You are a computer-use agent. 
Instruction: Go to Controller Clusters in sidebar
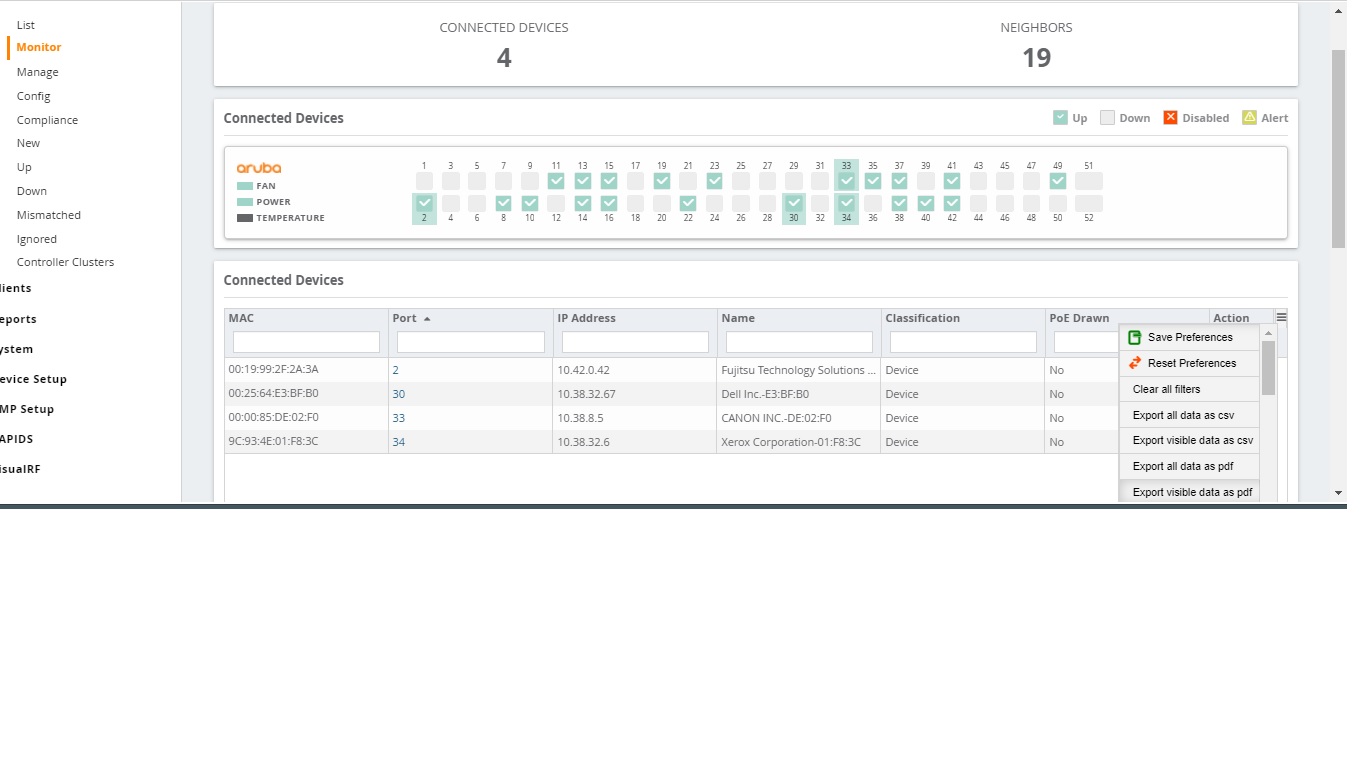click(65, 262)
